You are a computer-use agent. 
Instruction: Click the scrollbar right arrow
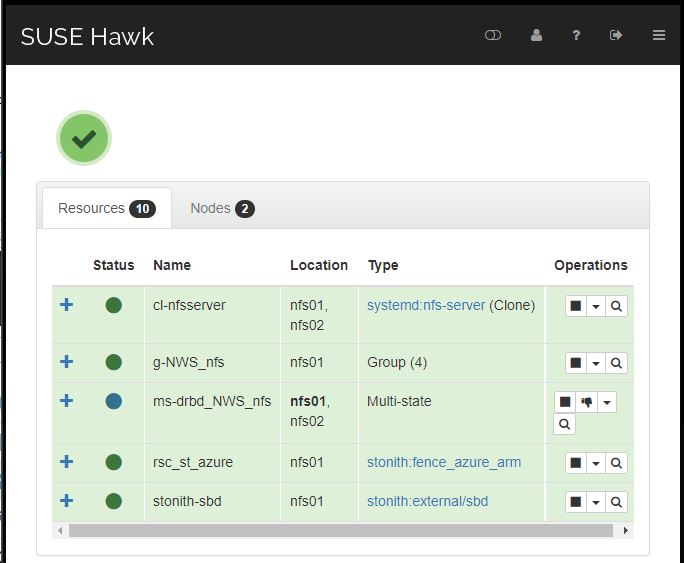tap(626, 530)
